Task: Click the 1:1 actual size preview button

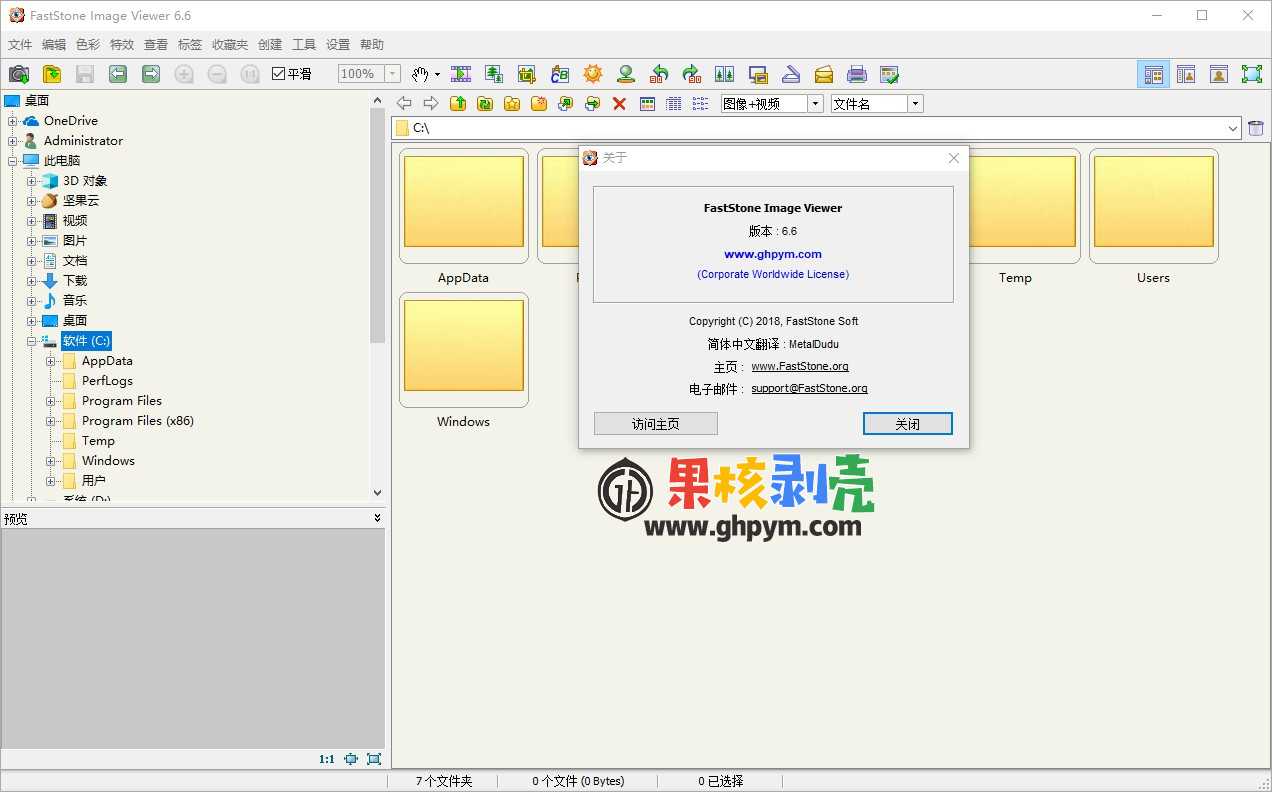Action: click(327, 759)
